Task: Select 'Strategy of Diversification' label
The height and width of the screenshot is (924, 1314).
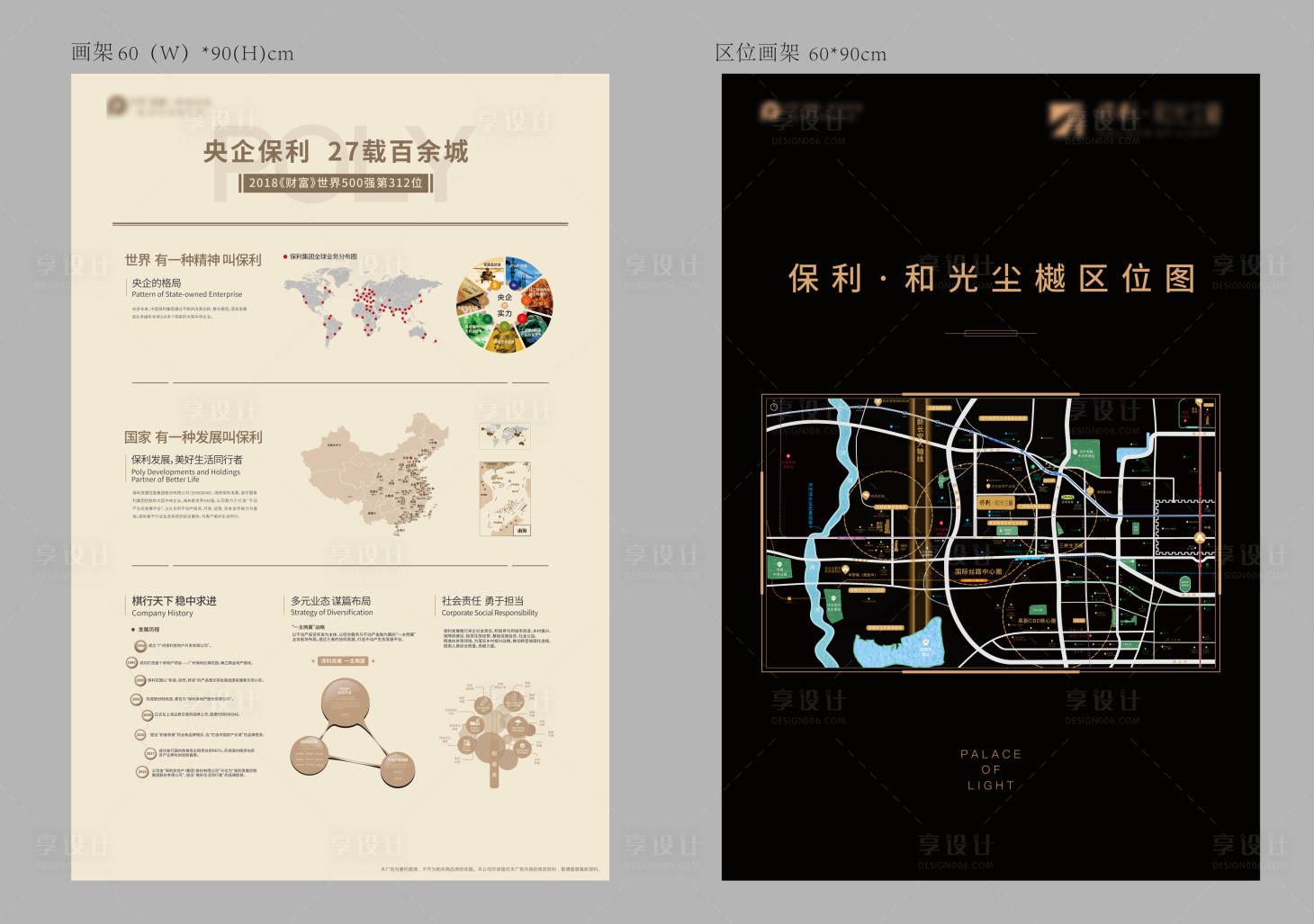Action: click(x=331, y=613)
